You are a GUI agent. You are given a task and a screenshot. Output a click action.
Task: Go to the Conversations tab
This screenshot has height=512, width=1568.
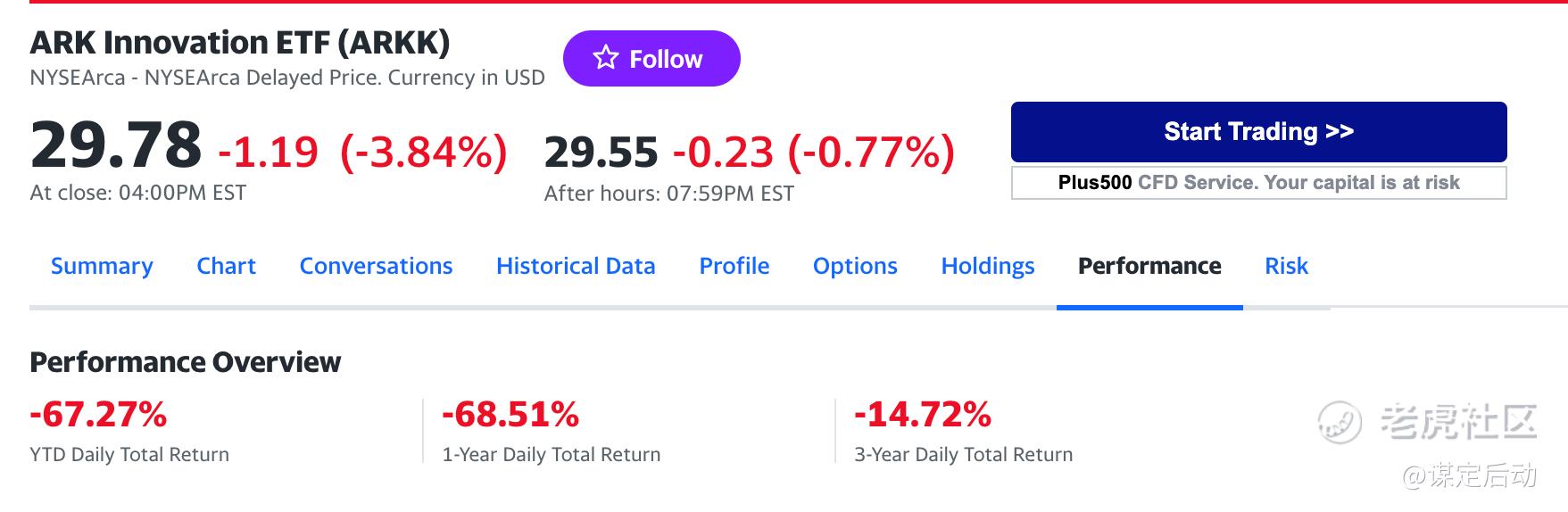point(376,266)
